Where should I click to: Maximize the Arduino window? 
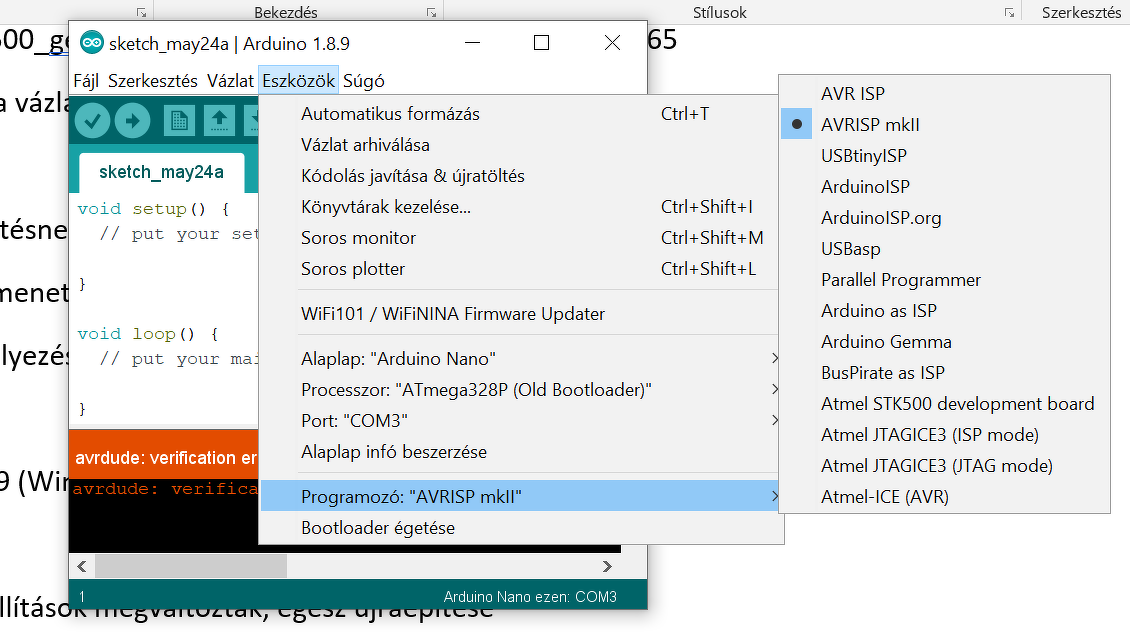pyautogui.click(x=541, y=43)
